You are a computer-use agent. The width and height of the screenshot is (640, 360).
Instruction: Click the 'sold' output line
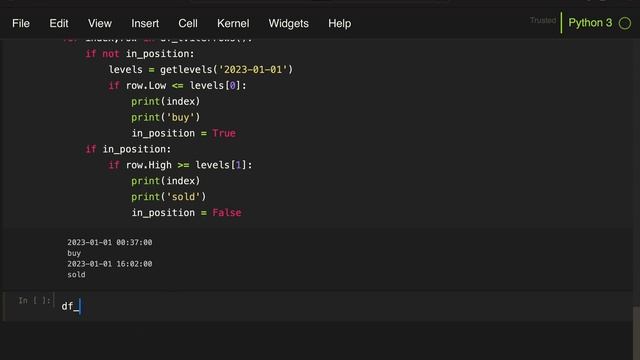(76, 275)
